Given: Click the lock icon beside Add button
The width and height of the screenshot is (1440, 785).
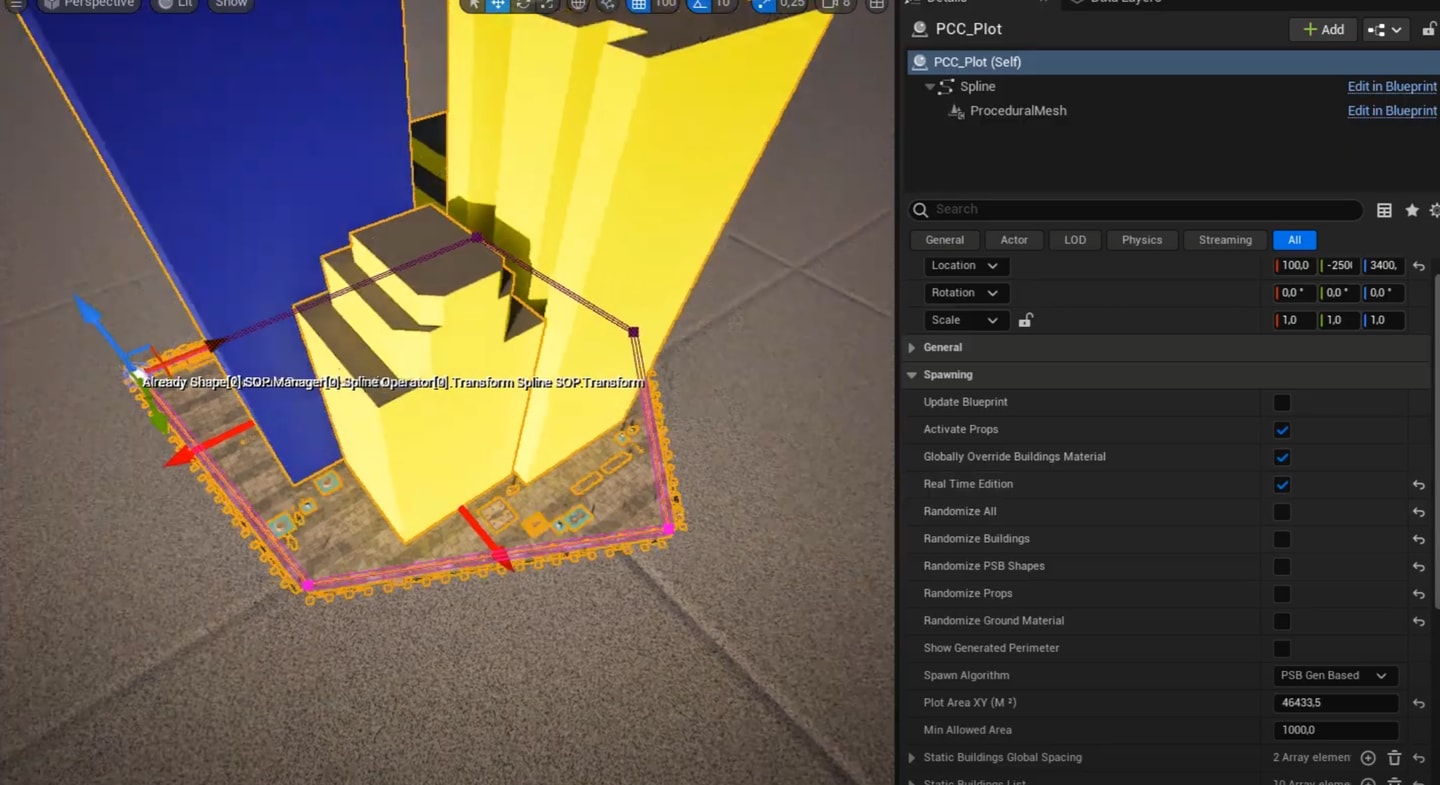Looking at the screenshot, I should point(1429,30).
